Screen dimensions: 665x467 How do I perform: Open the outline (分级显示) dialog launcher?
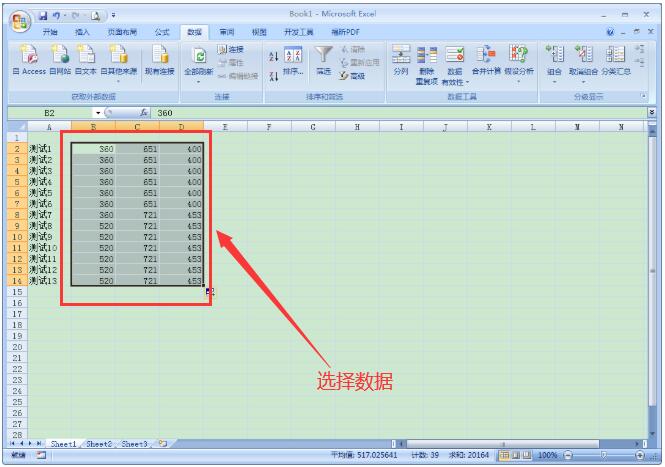(x=643, y=97)
